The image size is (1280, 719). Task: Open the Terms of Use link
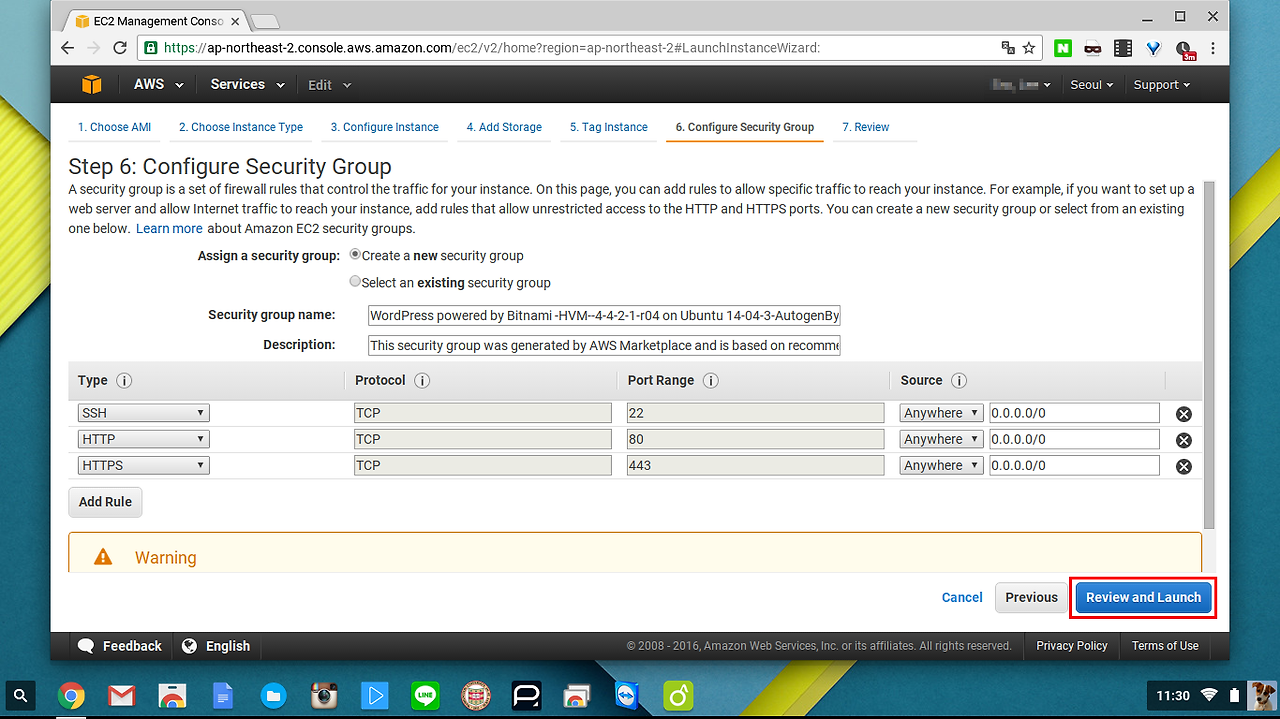click(x=1165, y=646)
